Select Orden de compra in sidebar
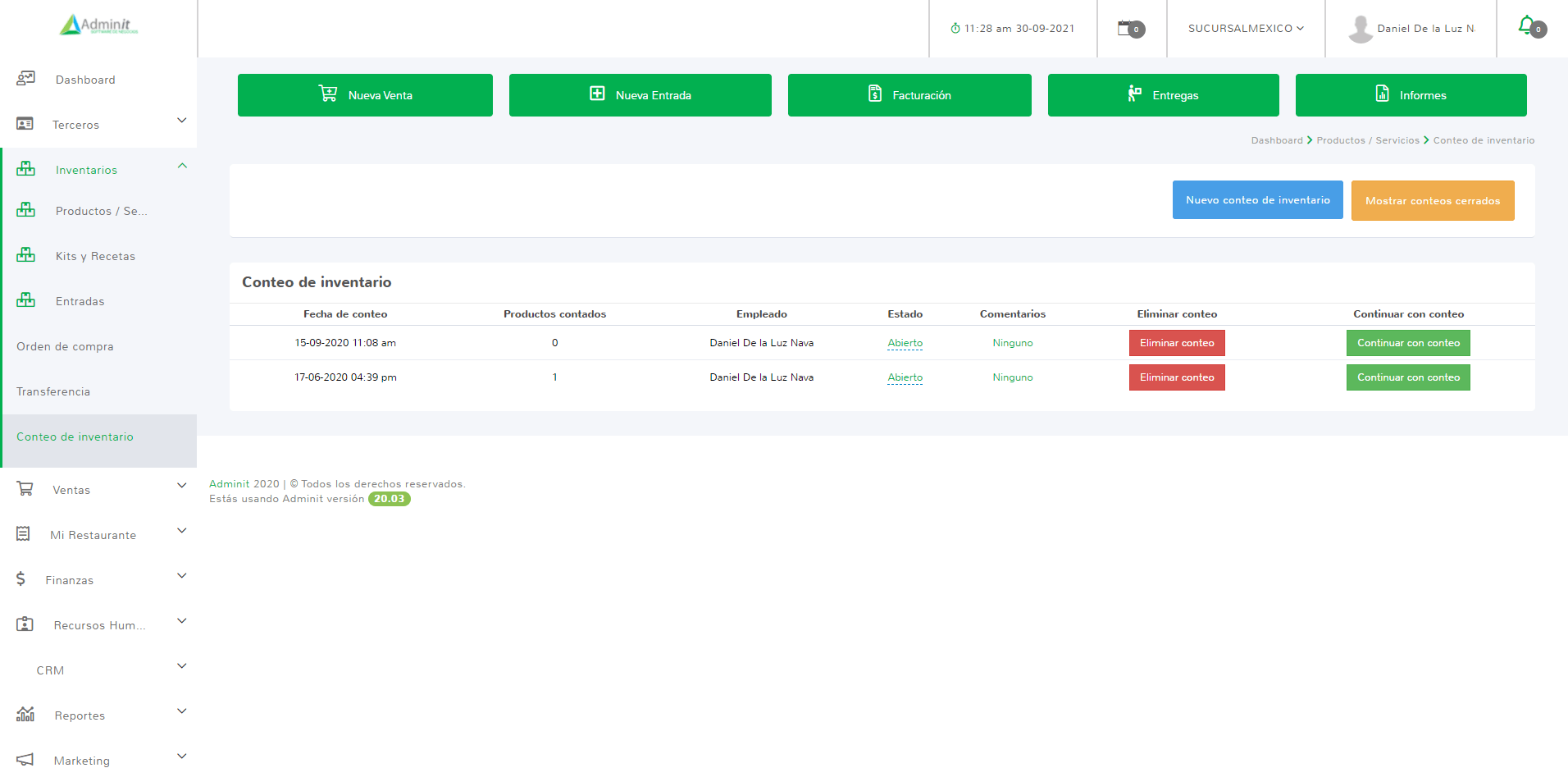 [x=65, y=346]
